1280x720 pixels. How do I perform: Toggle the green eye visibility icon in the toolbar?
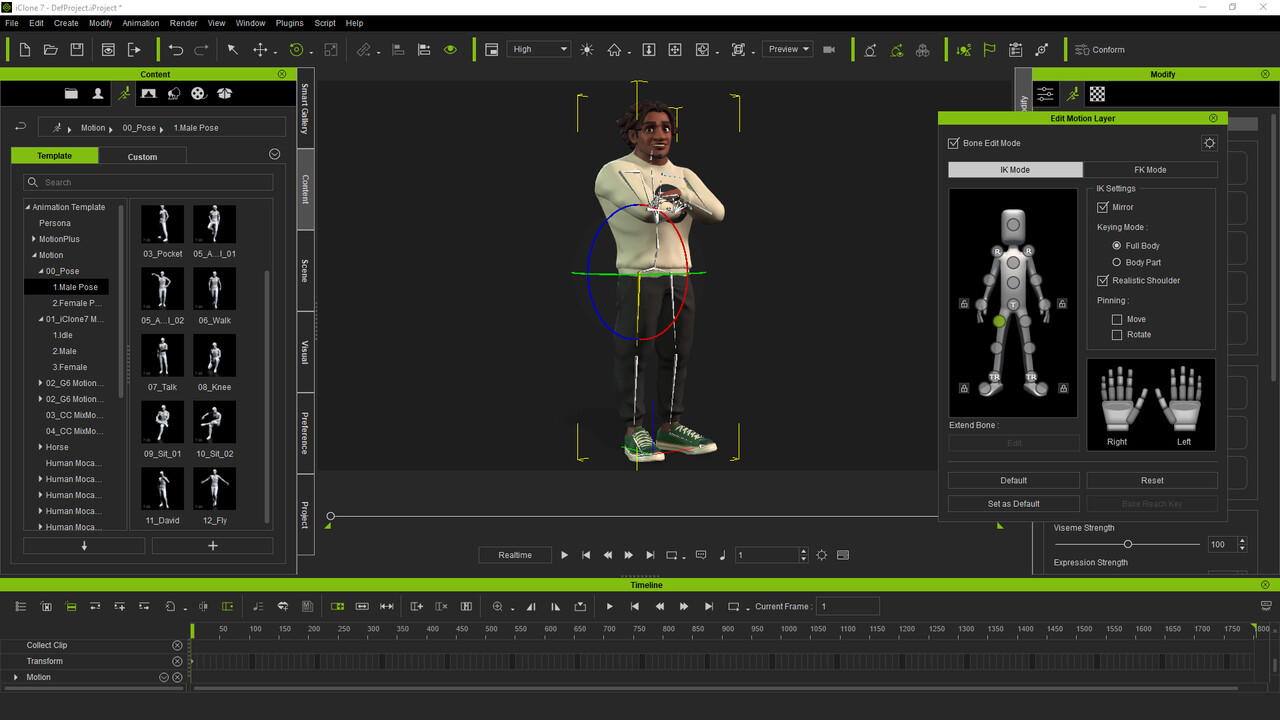tap(450, 50)
